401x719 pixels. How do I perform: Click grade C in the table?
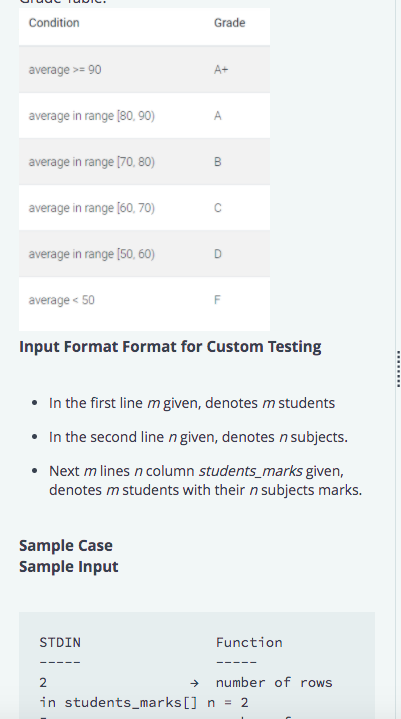[218, 208]
